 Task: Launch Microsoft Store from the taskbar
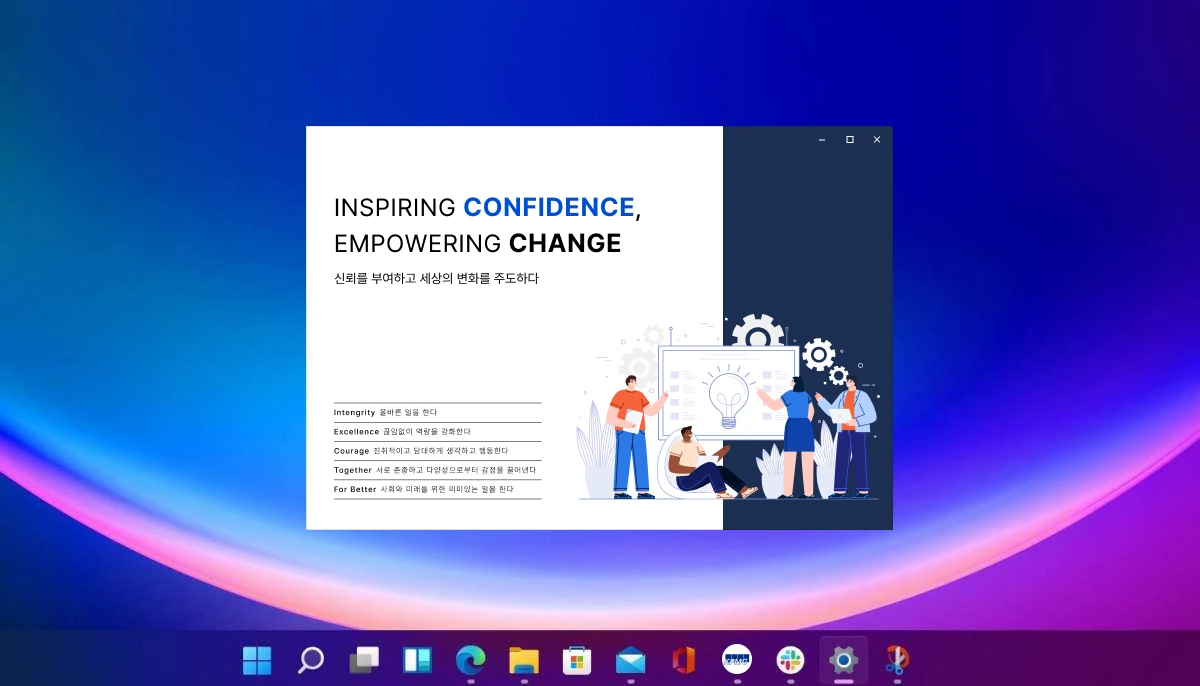[x=577, y=660]
